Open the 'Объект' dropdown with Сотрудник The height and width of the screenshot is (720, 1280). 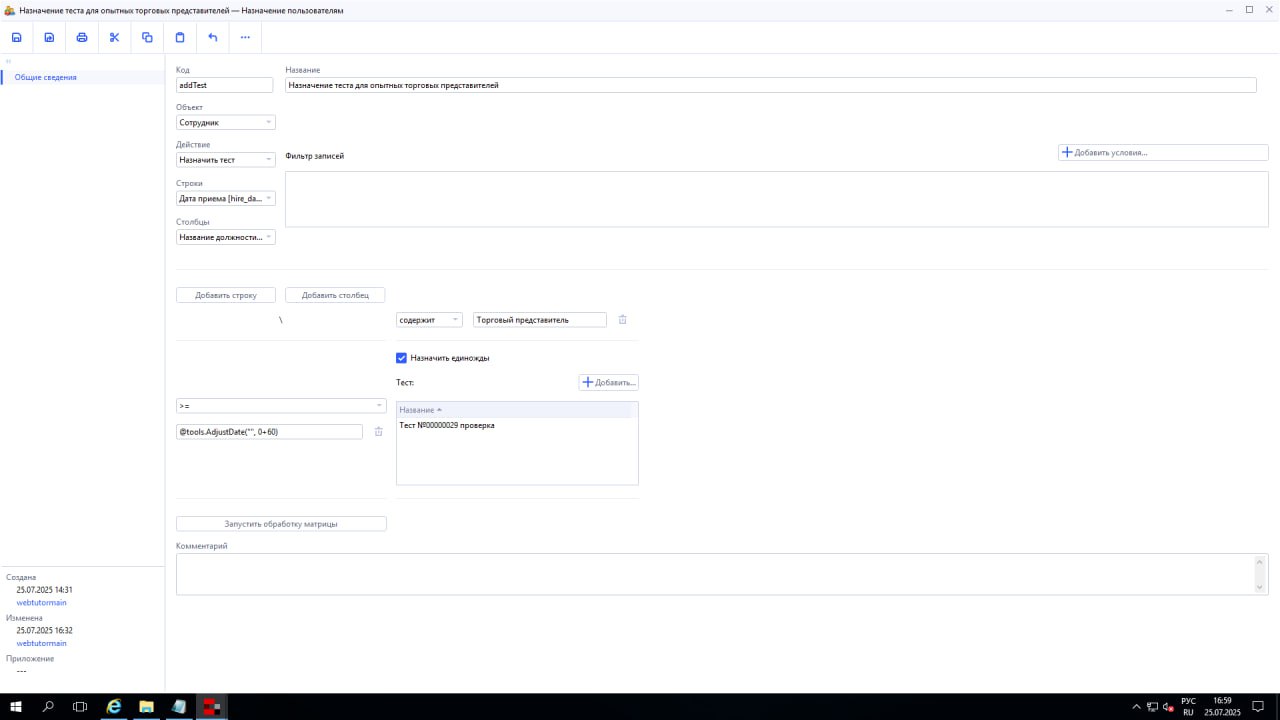[225, 123]
